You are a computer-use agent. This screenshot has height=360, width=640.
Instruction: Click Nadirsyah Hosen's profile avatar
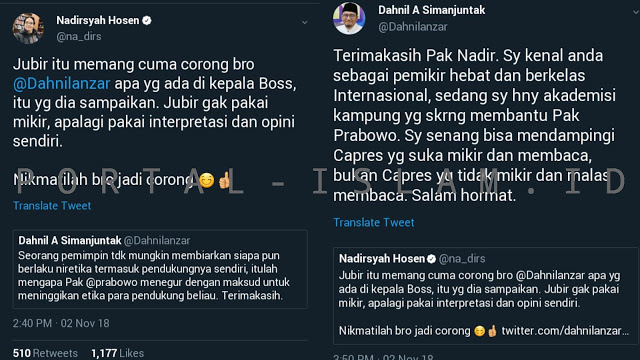(28, 28)
